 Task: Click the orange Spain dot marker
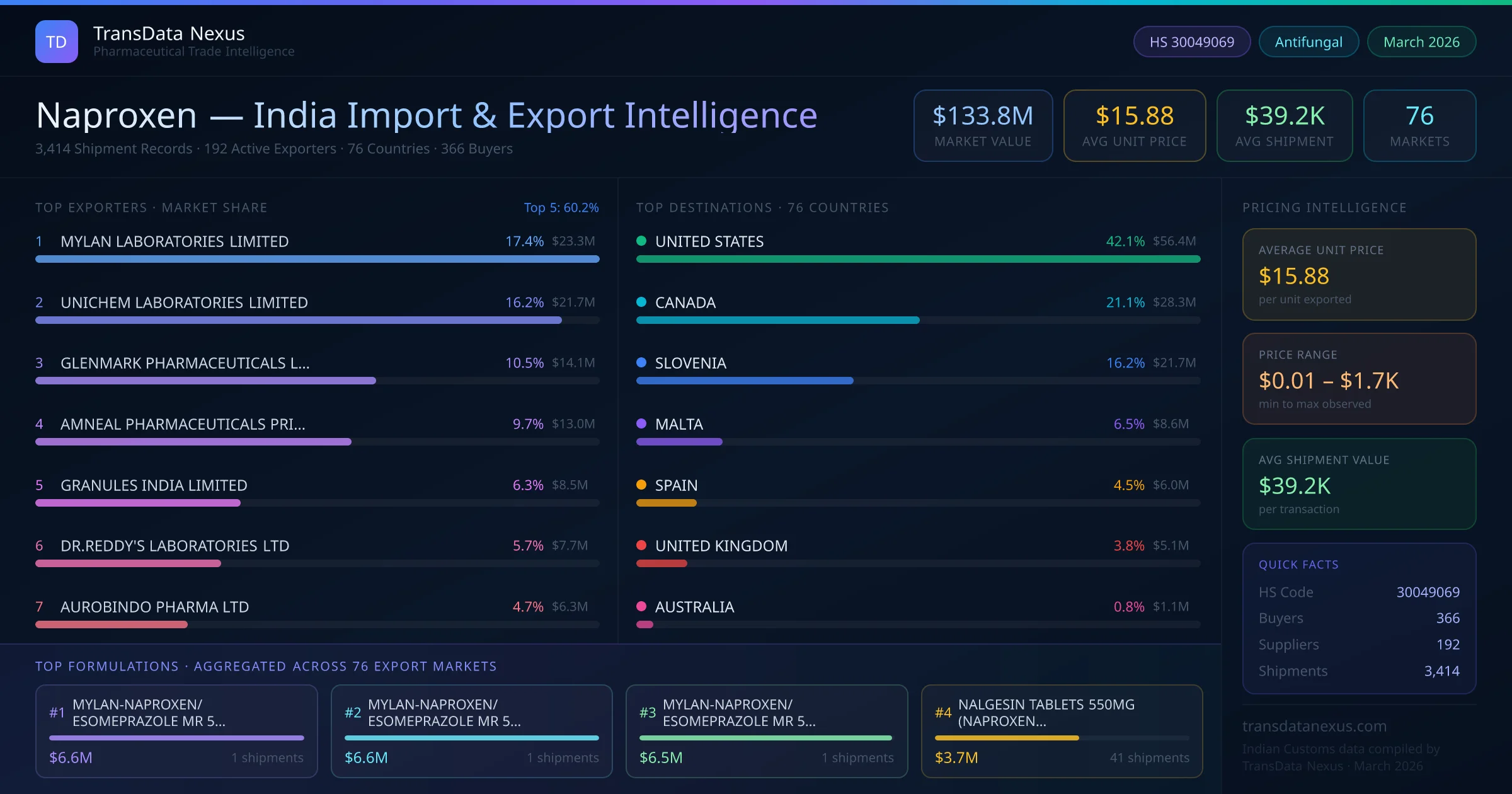point(641,485)
